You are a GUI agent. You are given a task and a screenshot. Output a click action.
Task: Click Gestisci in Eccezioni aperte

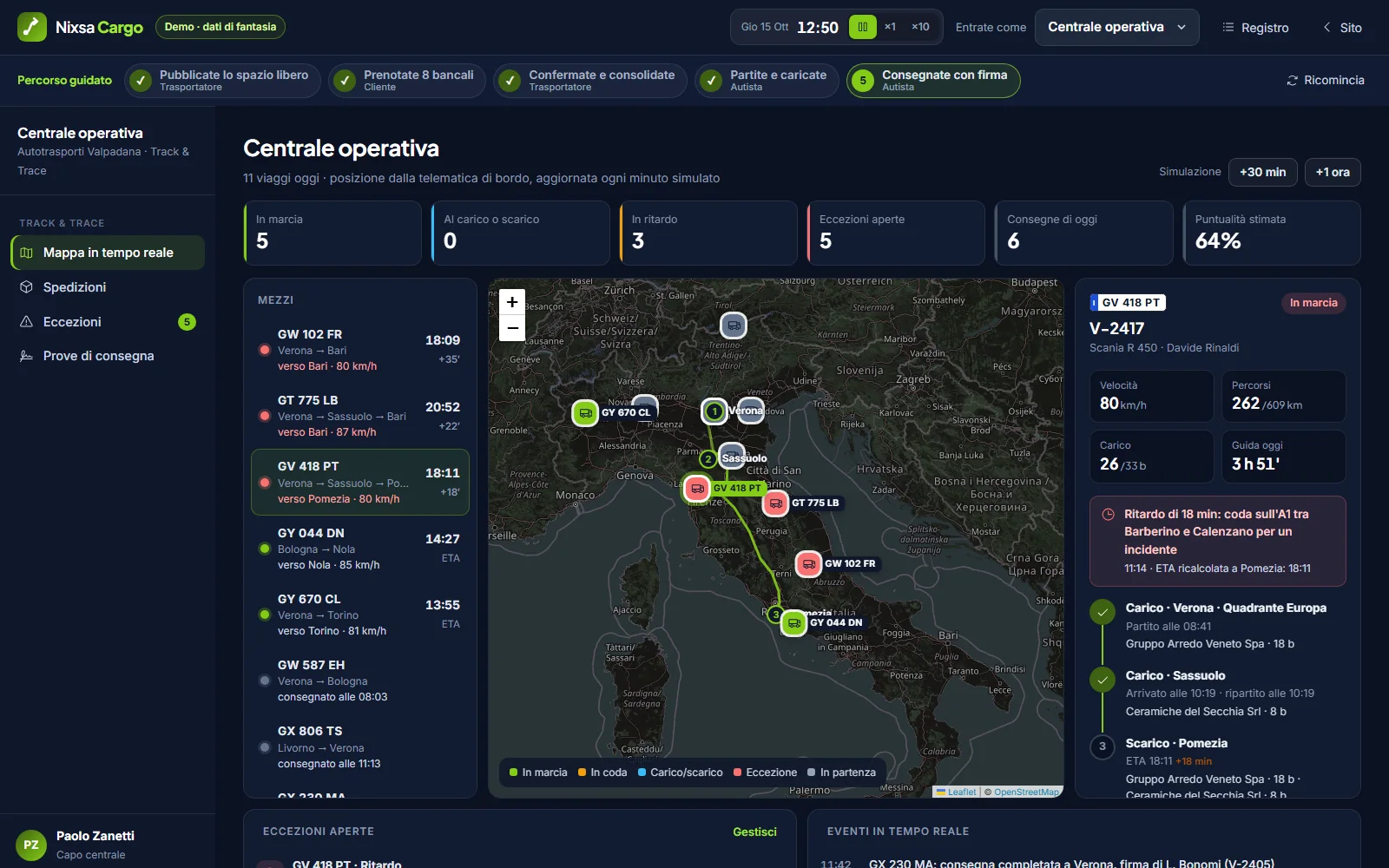754,832
